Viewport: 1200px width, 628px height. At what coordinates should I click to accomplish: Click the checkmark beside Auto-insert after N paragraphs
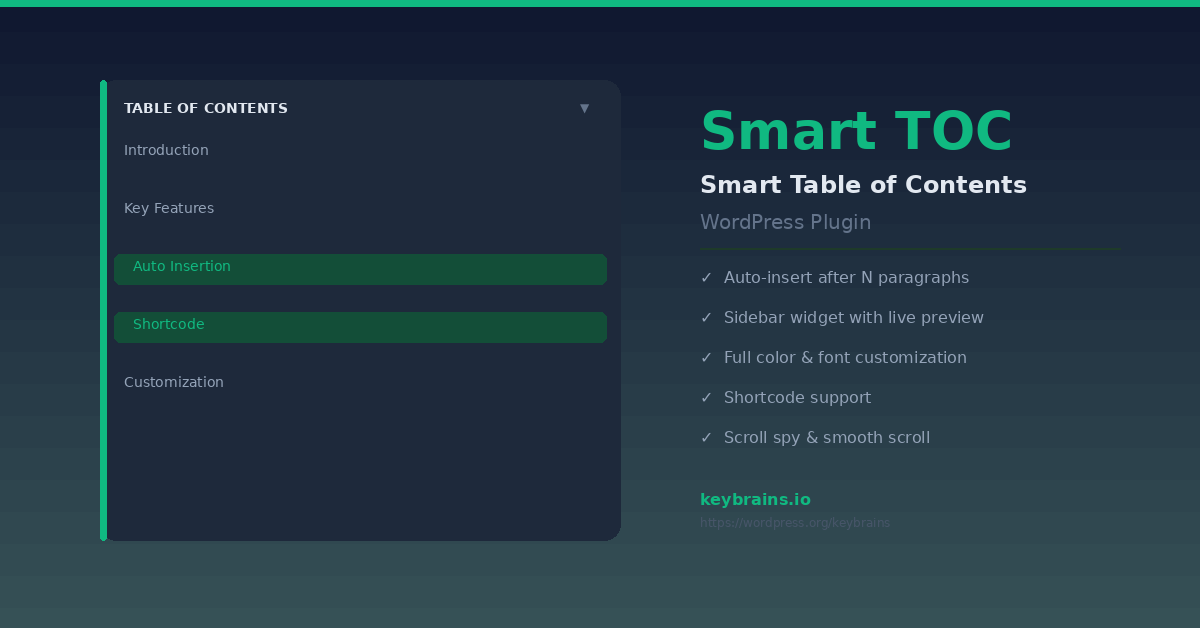(x=706, y=278)
